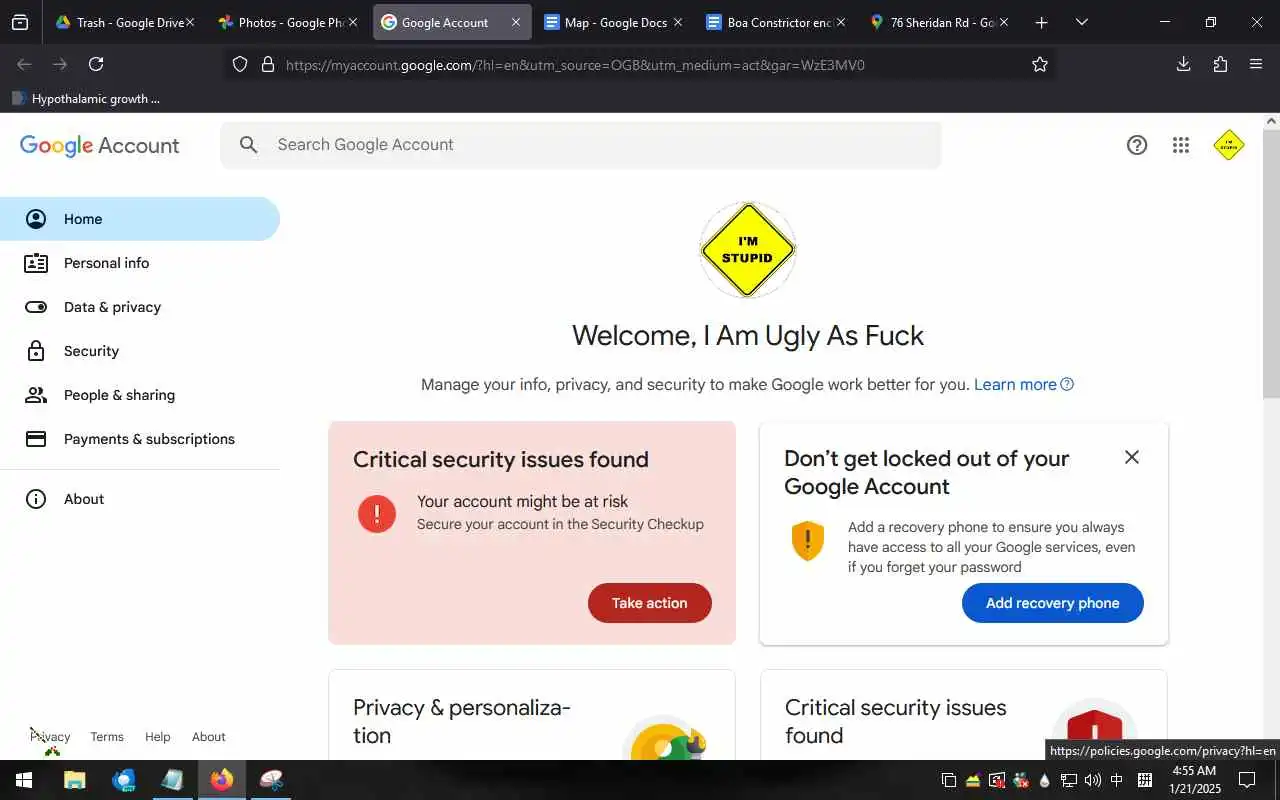The width and height of the screenshot is (1280, 800).
Task: Click the page vertical scrollbar
Action: pyautogui.click(x=1271, y=265)
